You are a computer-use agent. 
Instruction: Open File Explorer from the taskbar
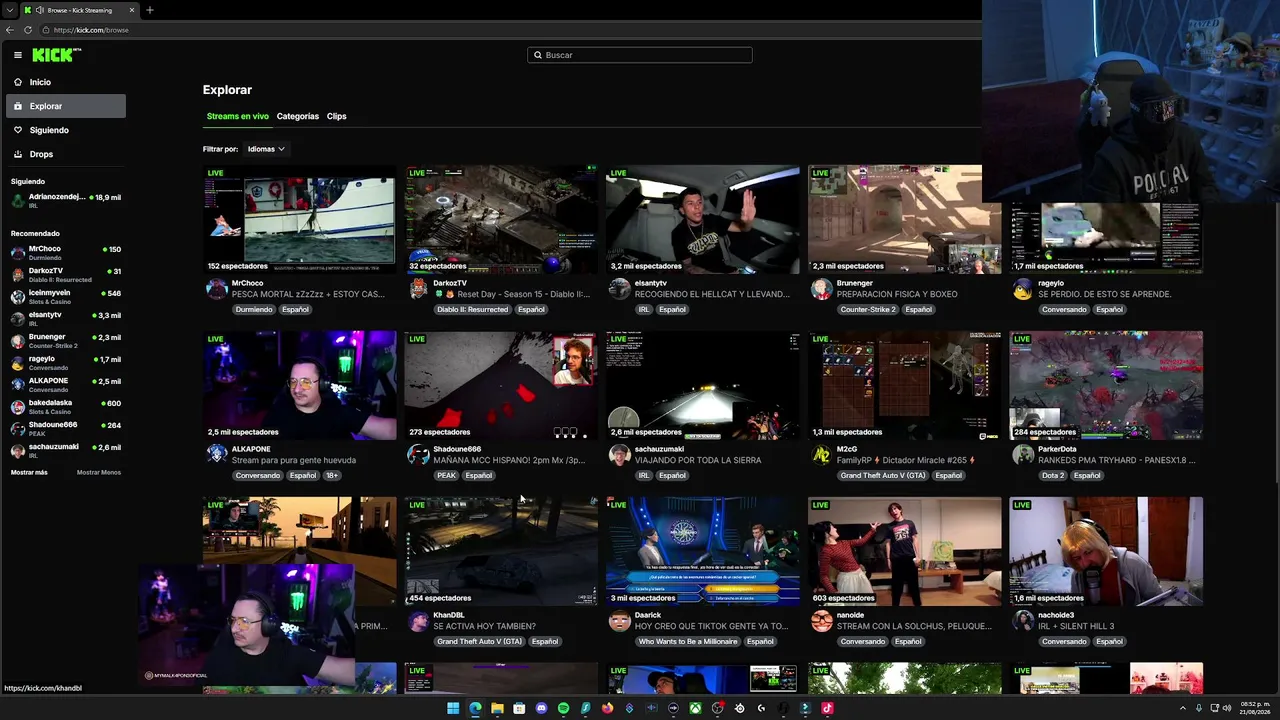[x=497, y=708]
